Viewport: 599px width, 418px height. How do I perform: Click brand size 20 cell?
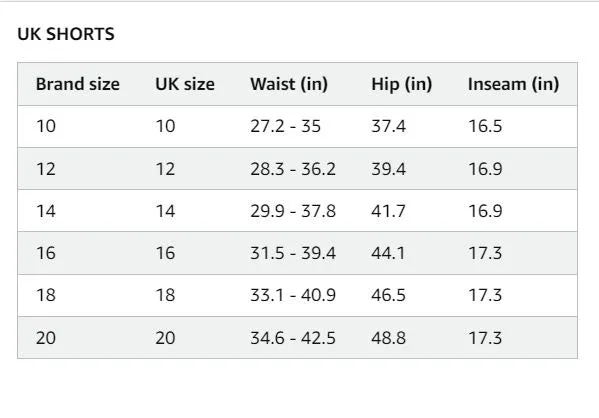click(46, 338)
